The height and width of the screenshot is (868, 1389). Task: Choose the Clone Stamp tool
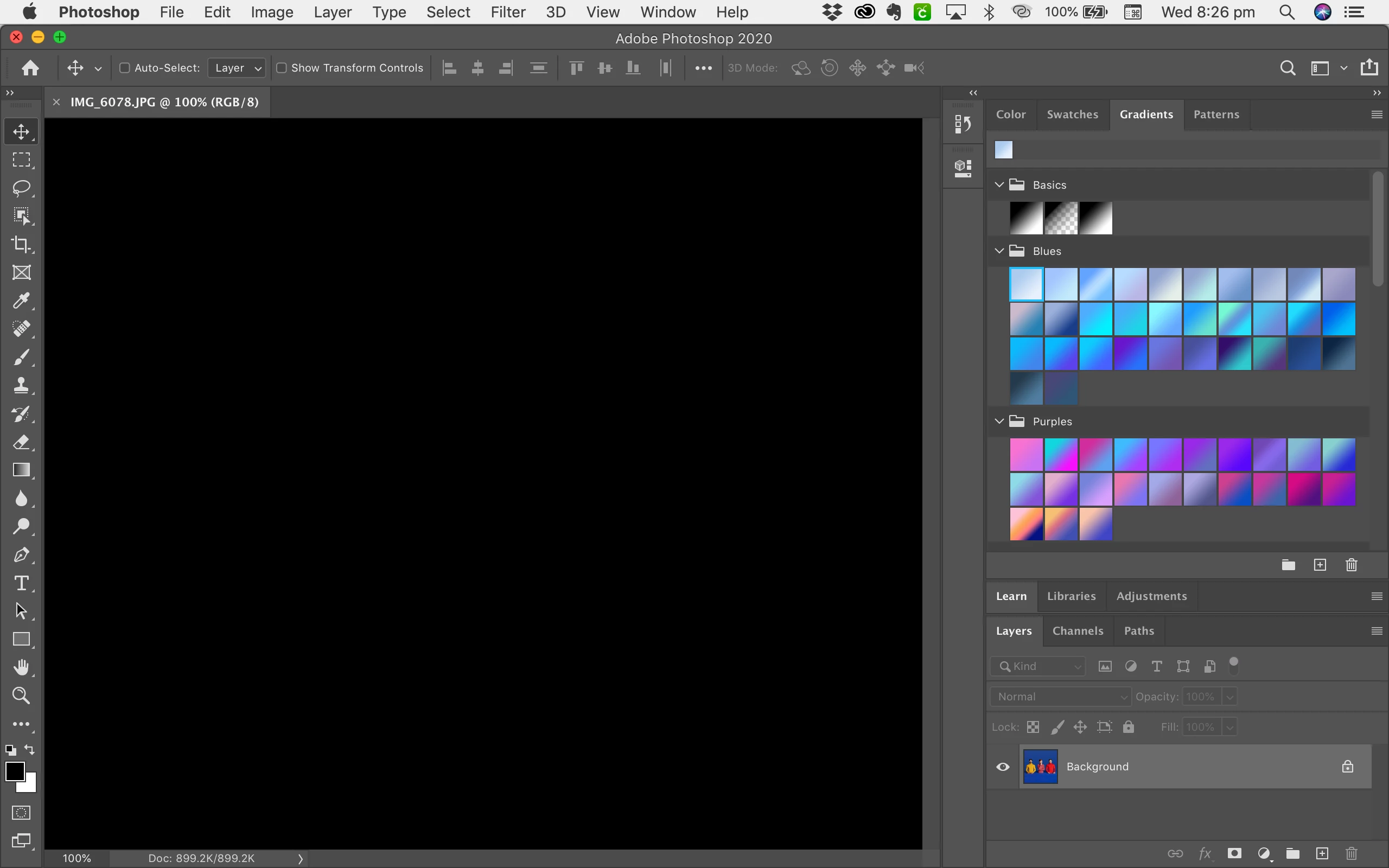coord(21,385)
